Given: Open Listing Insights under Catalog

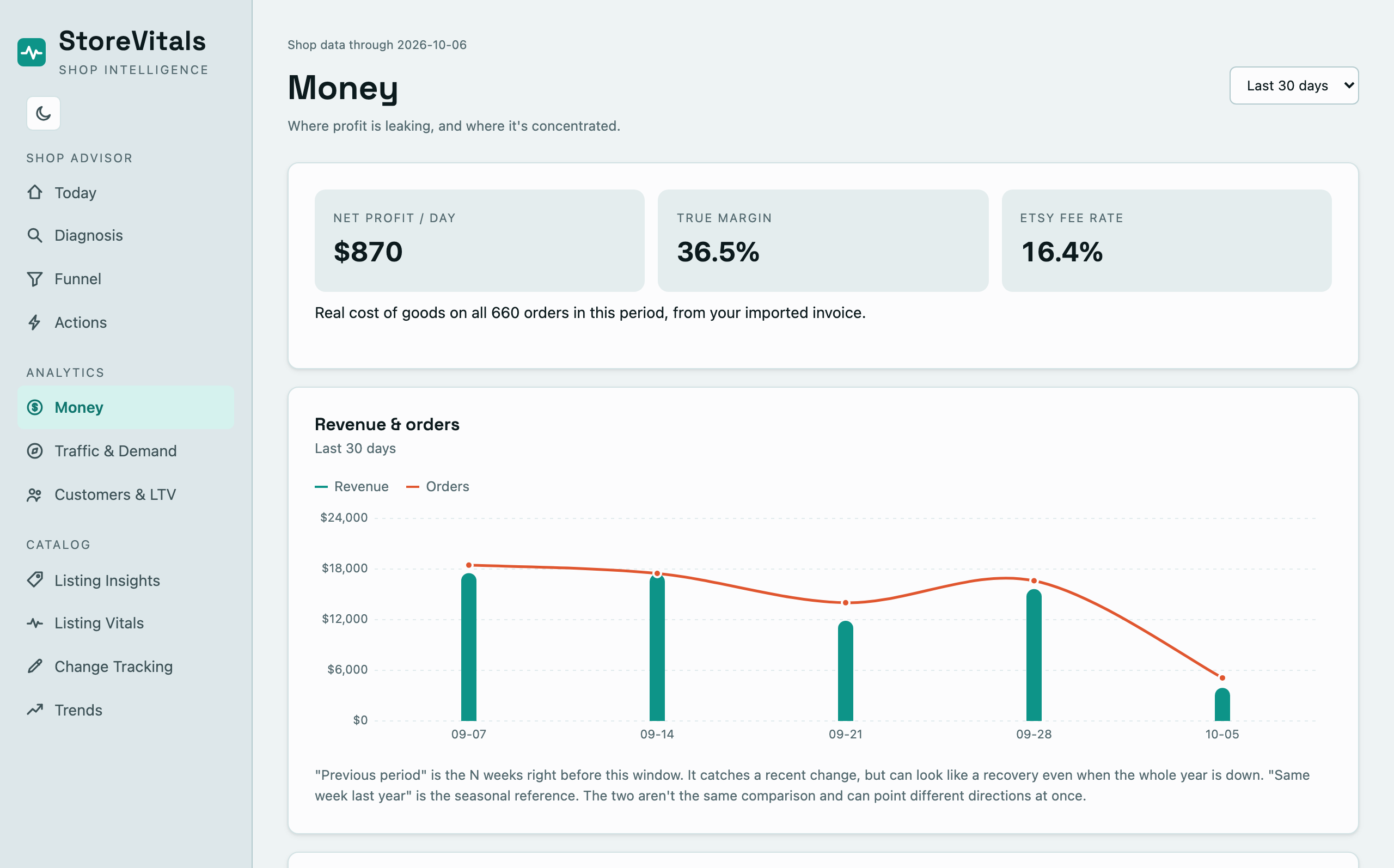Looking at the screenshot, I should [126, 580].
